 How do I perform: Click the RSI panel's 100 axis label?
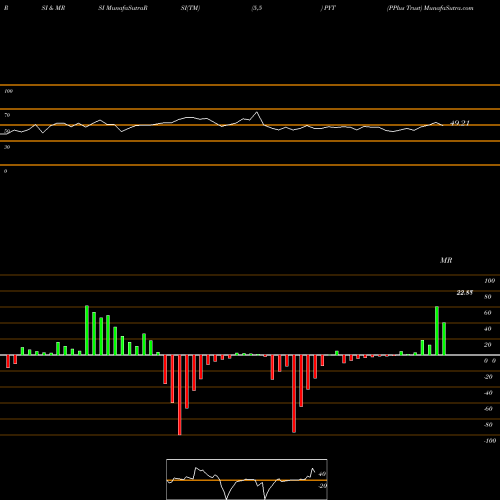point(8,91)
